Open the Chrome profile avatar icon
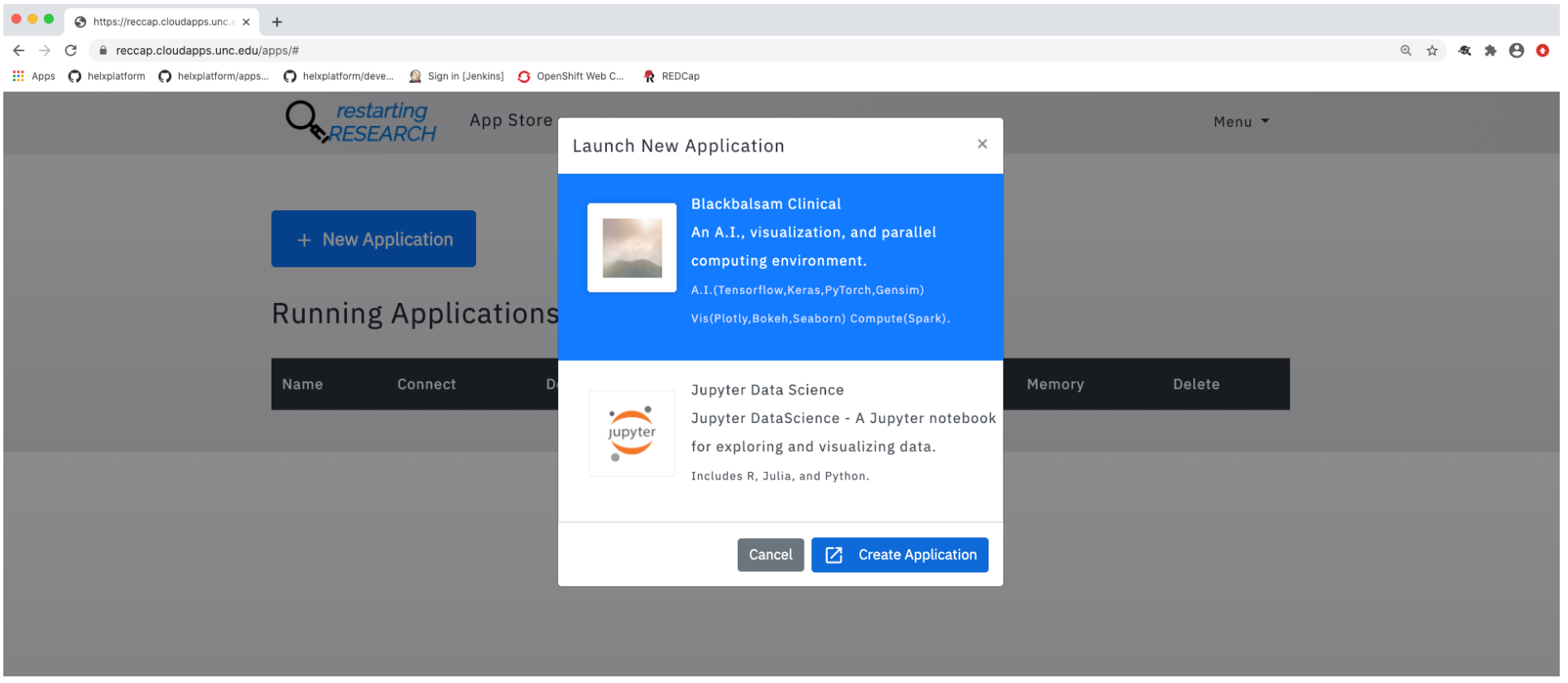 1517,51
